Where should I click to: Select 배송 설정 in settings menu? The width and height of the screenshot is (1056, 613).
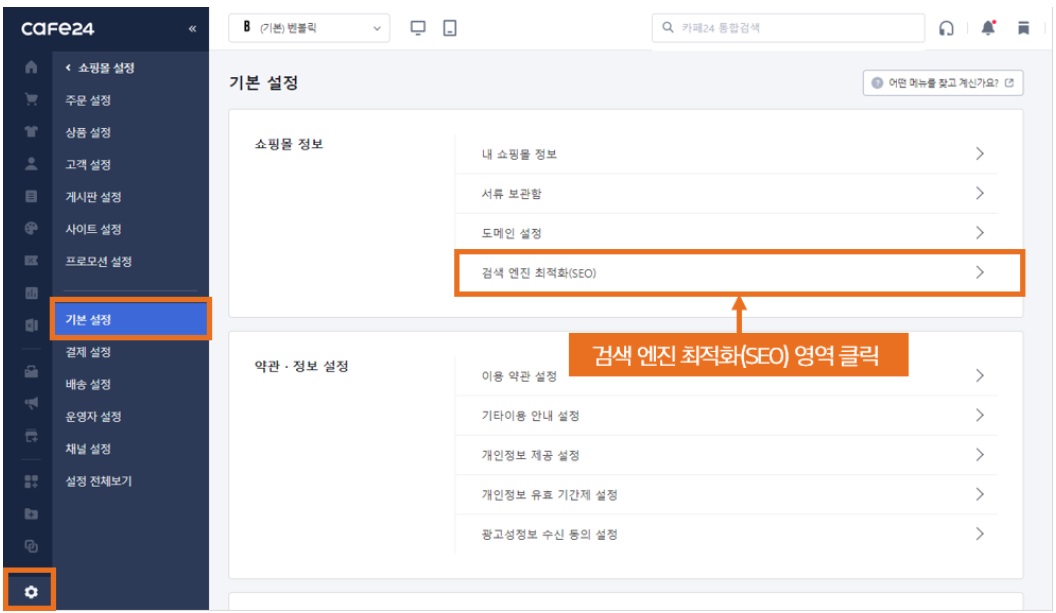[x=88, y=384]
